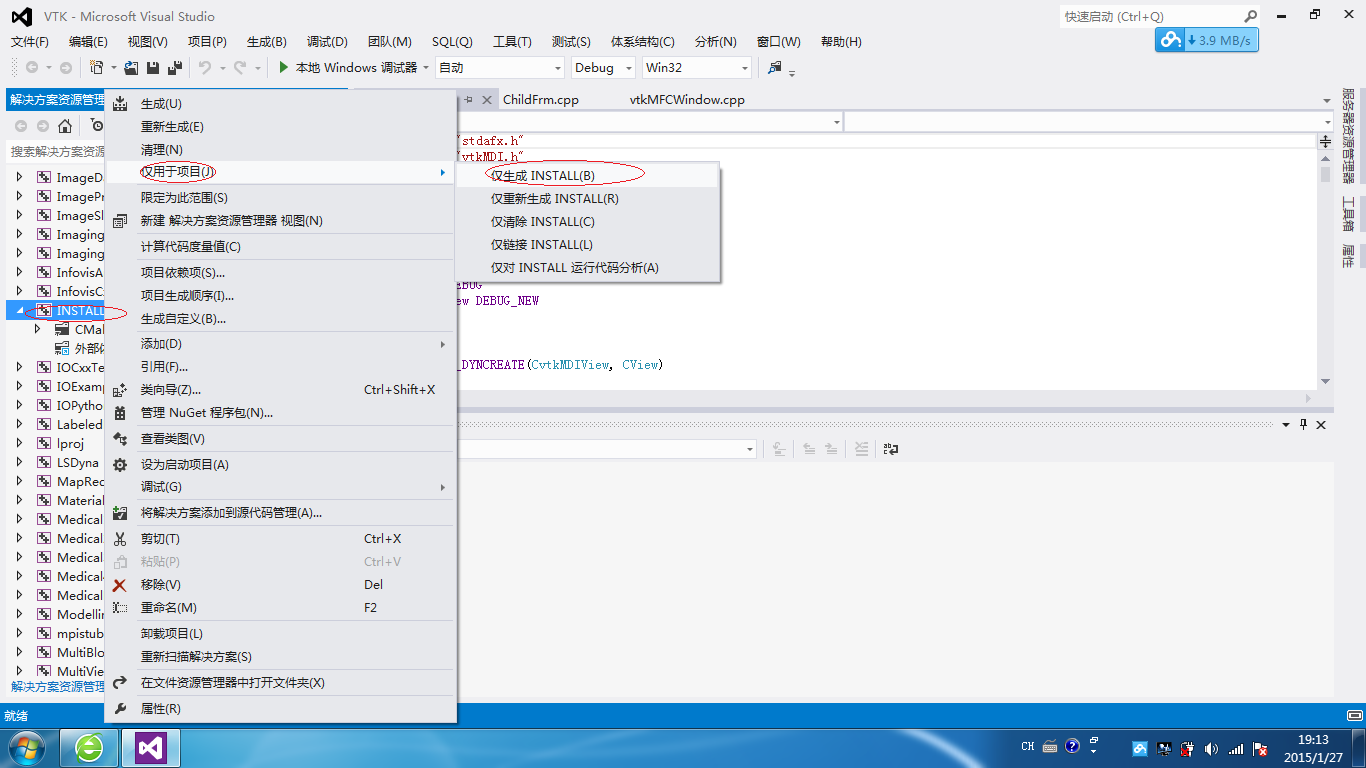
Task: Open the 服务器资源管理器 side tab
Action: click(x=1348, y=137)
